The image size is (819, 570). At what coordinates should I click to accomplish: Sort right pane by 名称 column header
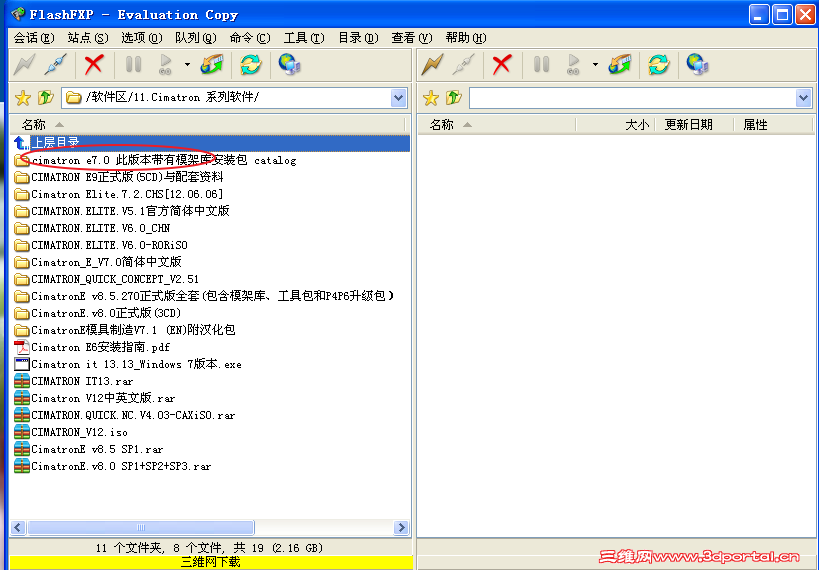pos(496,124)
